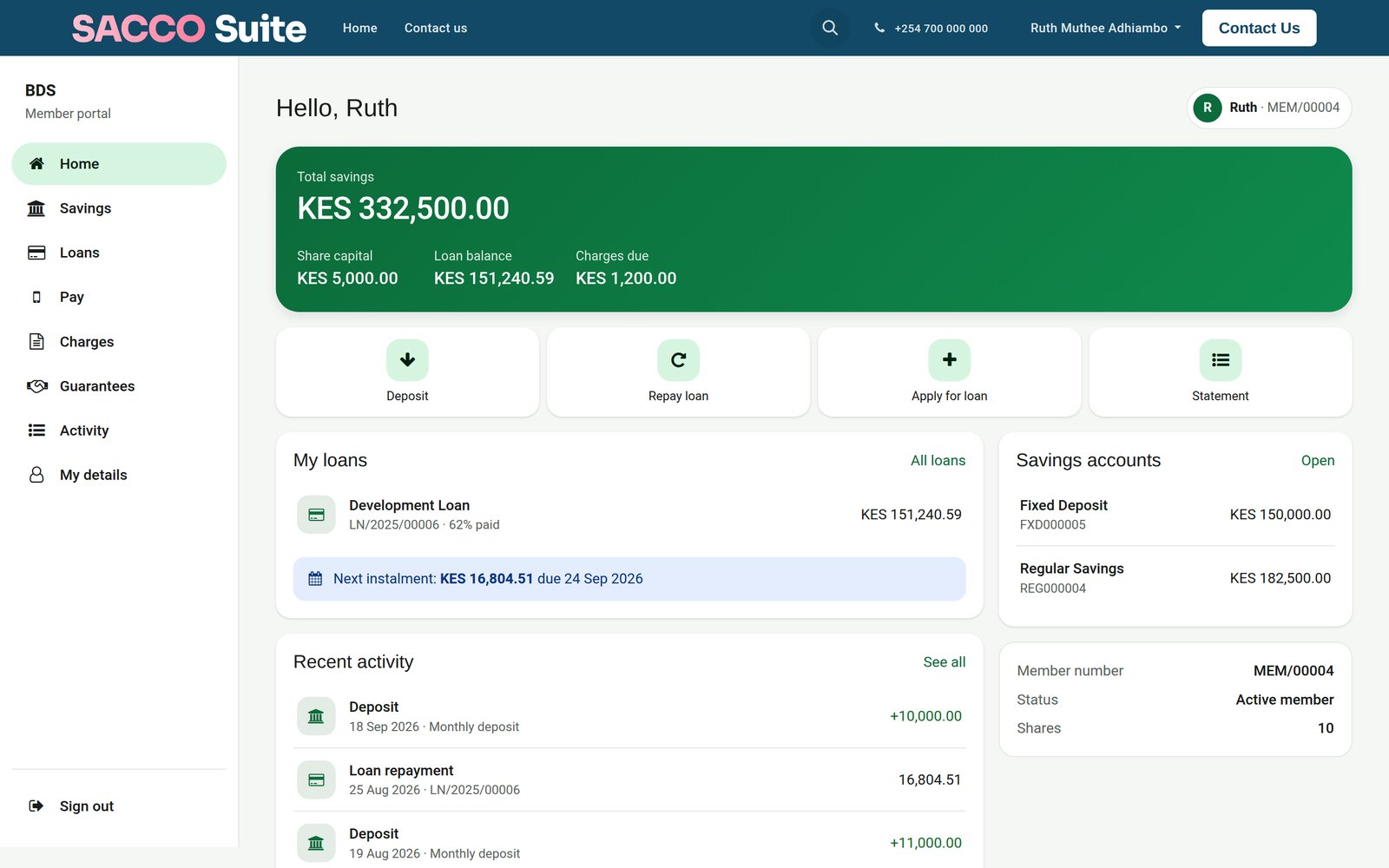1389x868 pixels.
Task: Open Contact us in the top navigation
Action: 436,28
